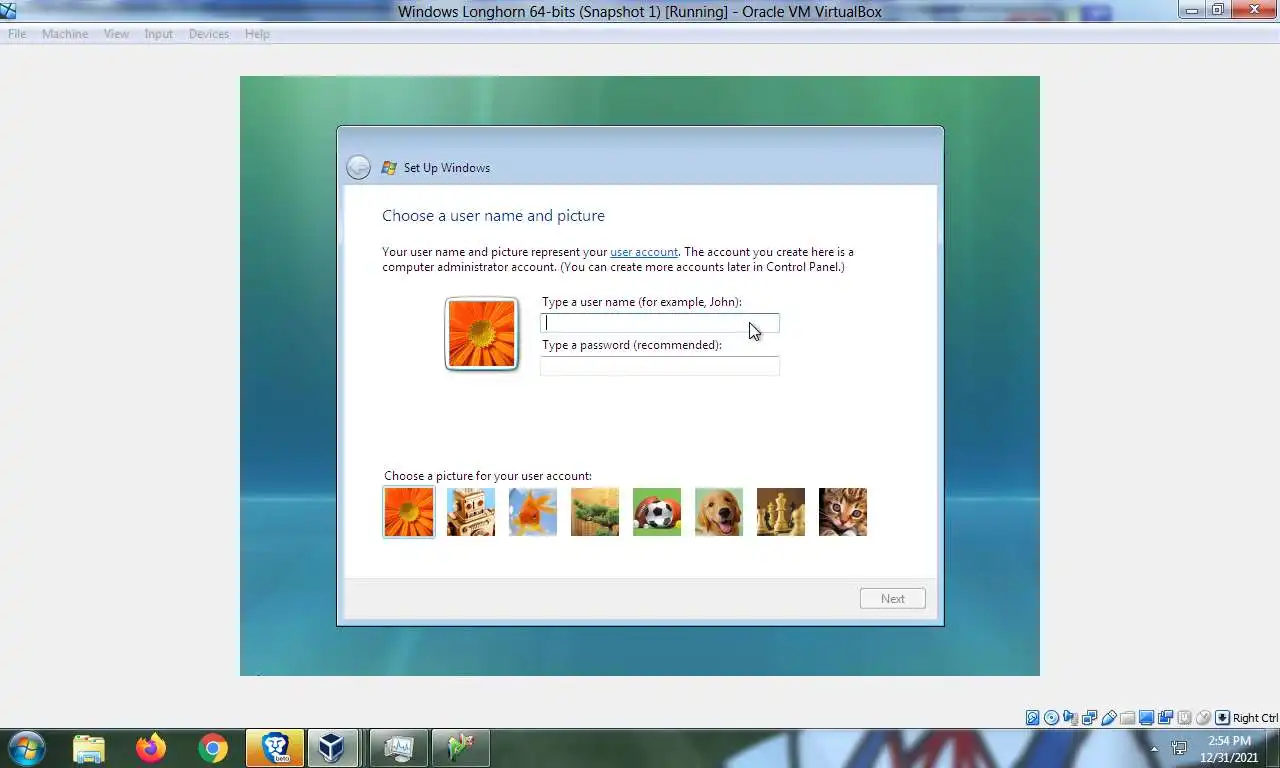Restore down the VirtualBox window
This screenshot has width=1280, height=768.
pyautogui.click(x=1217, y=10)
